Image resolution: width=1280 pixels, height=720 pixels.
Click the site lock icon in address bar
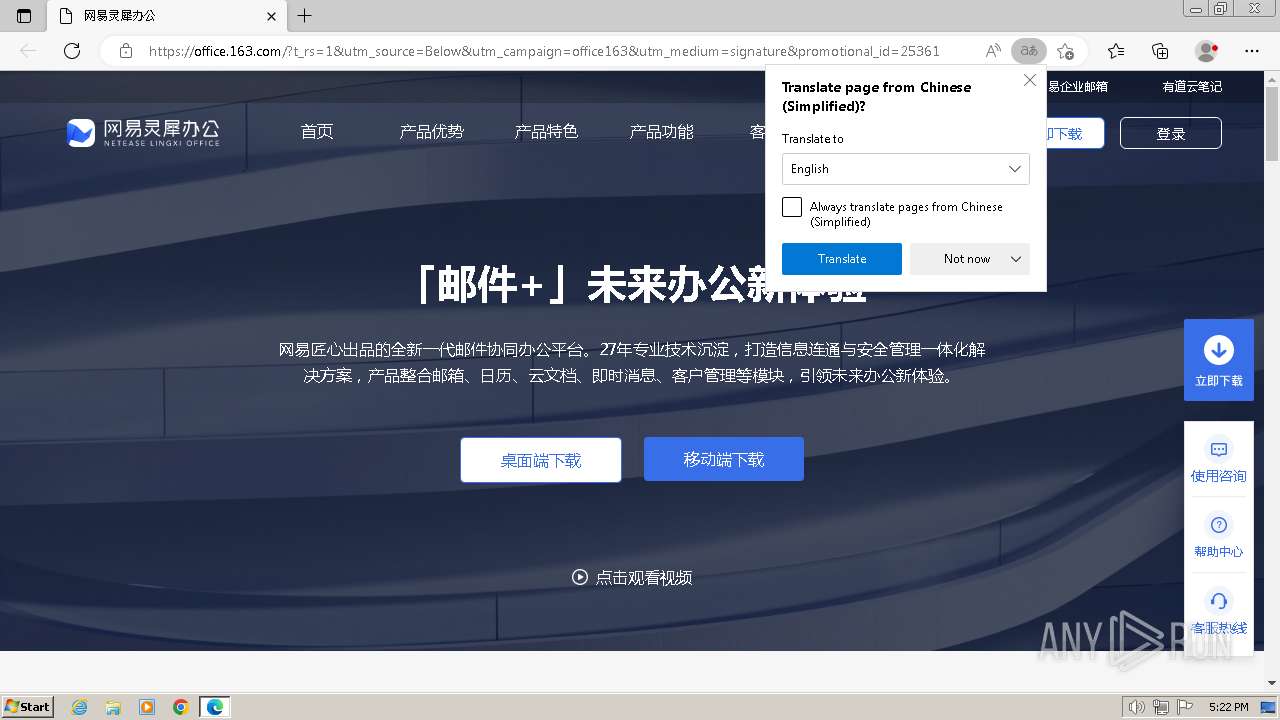[126, 51]
